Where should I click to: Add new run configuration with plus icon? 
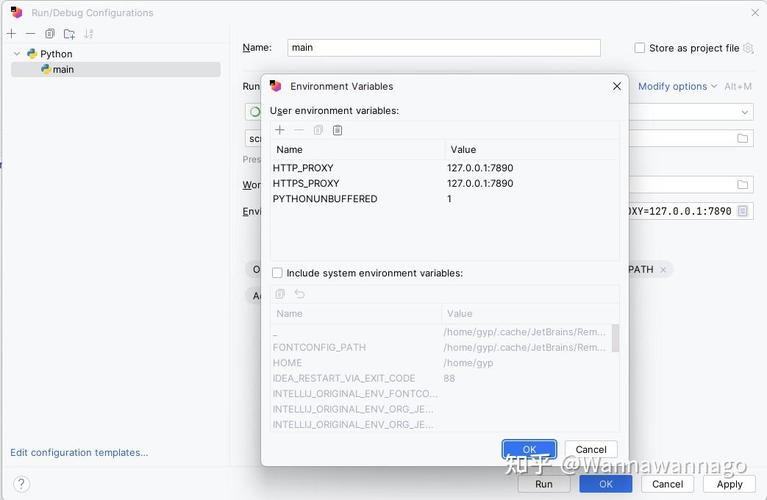click(x=12, y=34)
